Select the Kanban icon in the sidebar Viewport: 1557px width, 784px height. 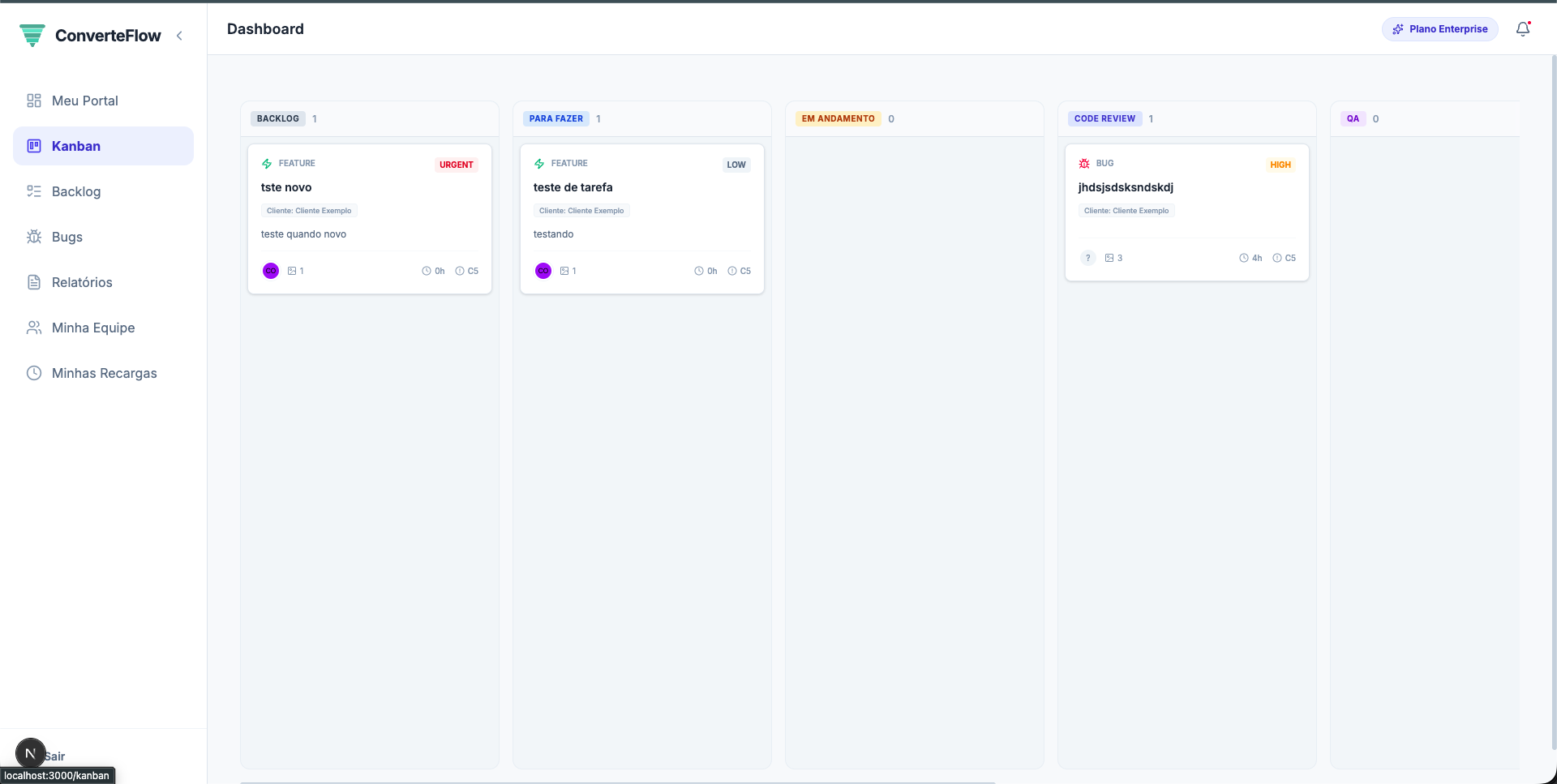point(33,146)
